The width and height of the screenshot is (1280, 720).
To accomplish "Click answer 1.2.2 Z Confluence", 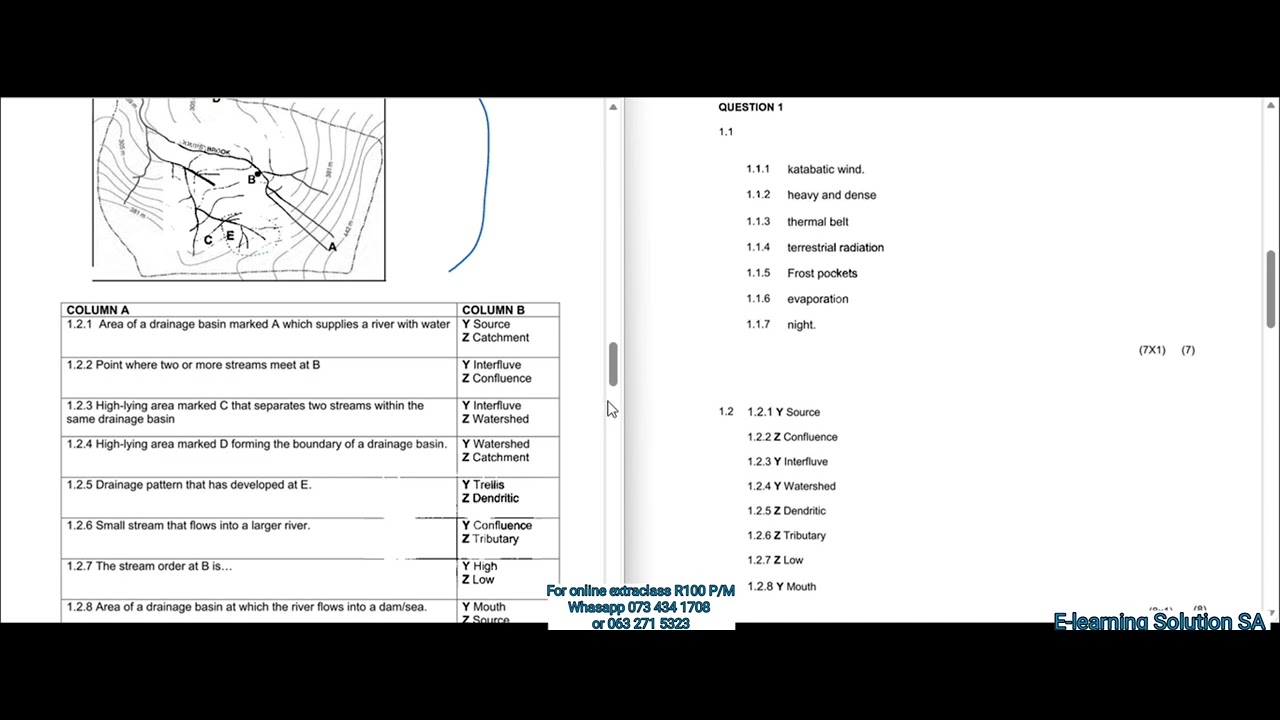I will [792, 437].
